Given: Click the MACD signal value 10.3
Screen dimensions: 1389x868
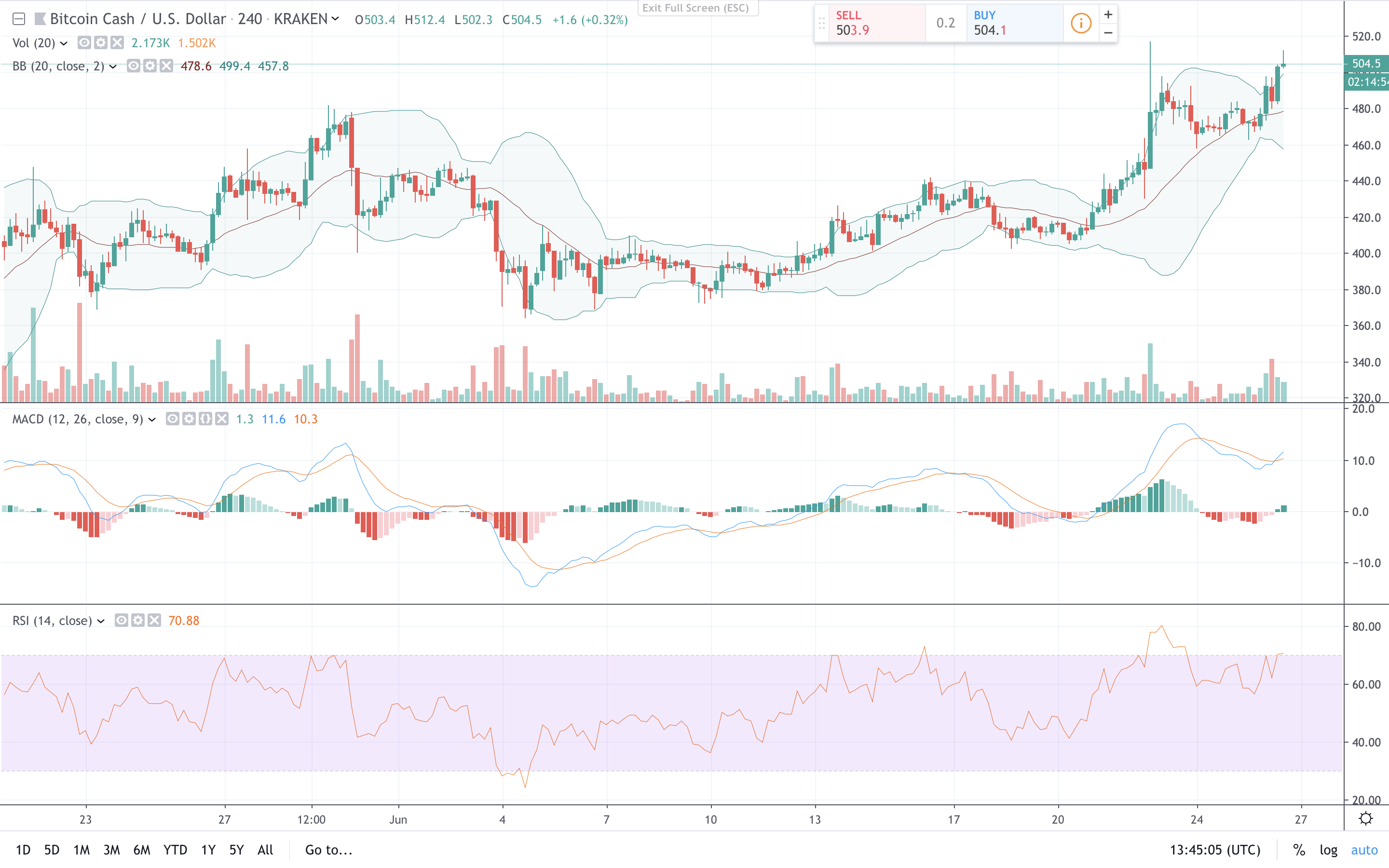Looking at the screenshot, I should (305, 420).
